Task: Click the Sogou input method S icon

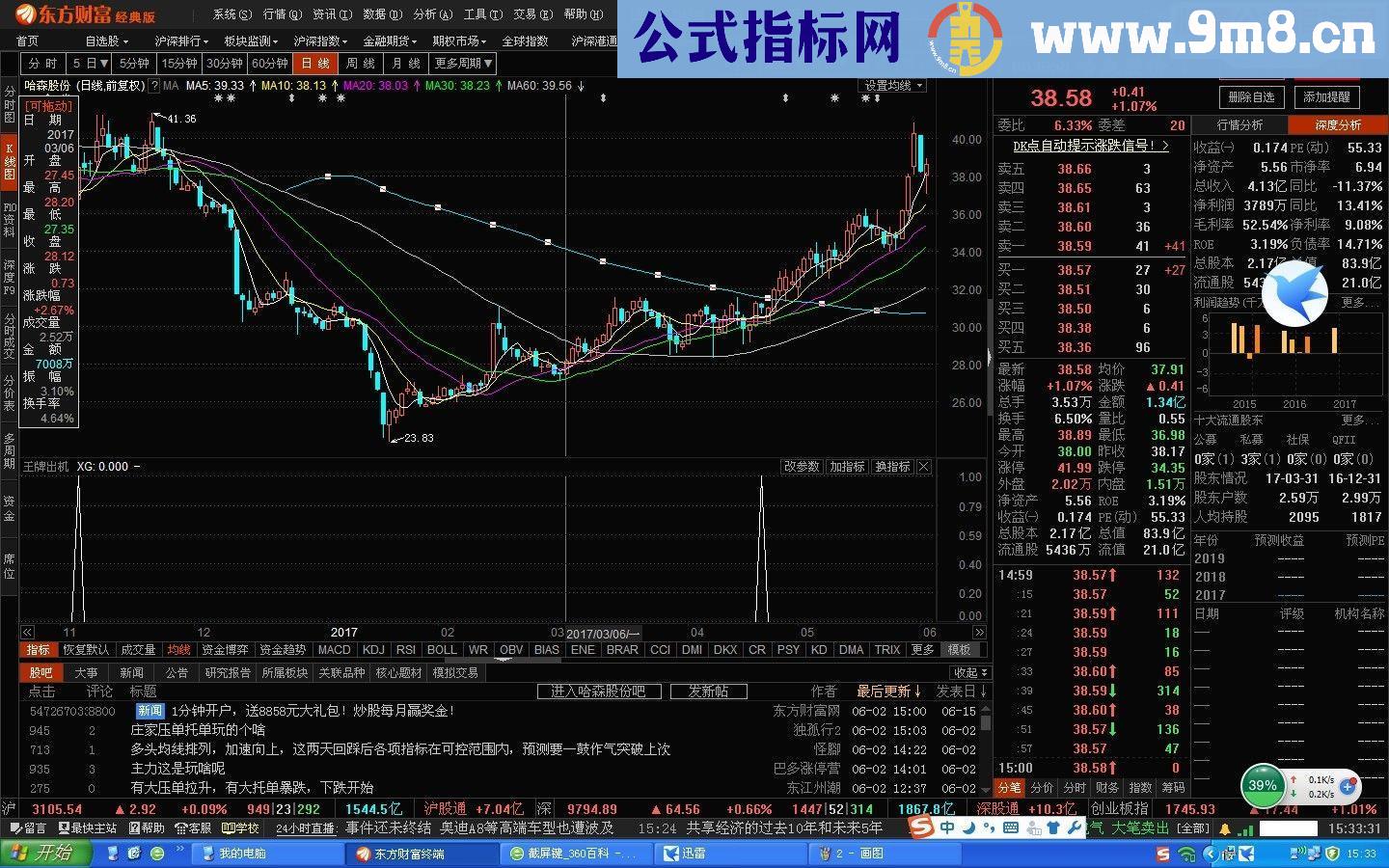Action: click(922, 827)
